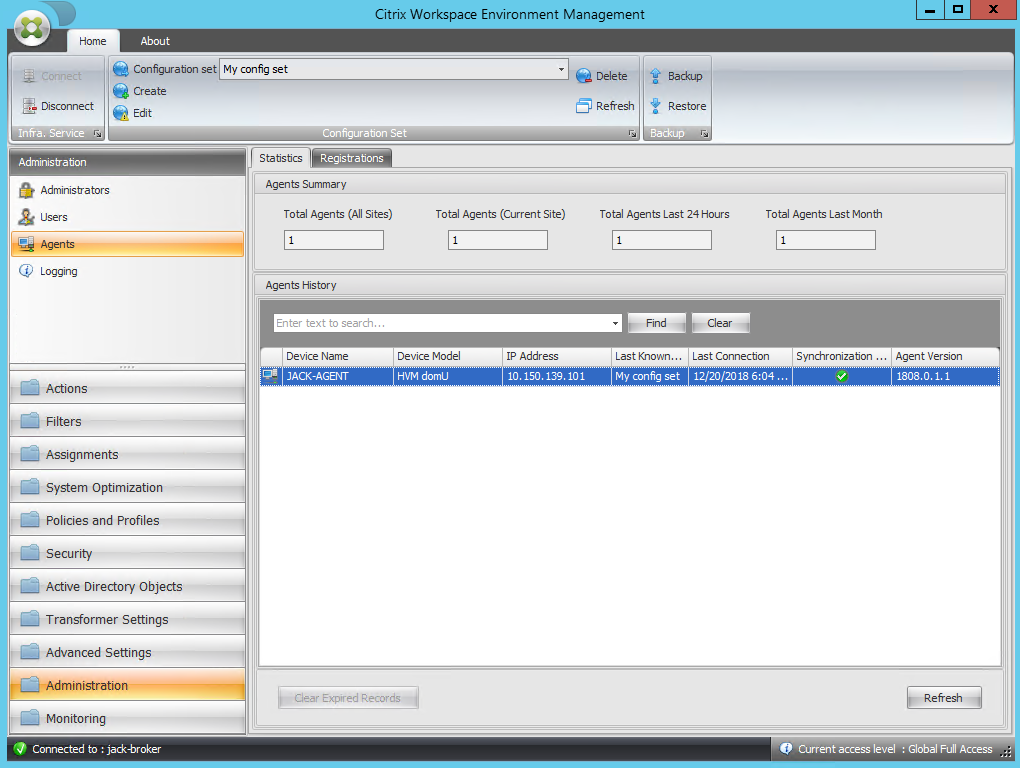
Task: Click the Clear button near search
Action: 719,323
